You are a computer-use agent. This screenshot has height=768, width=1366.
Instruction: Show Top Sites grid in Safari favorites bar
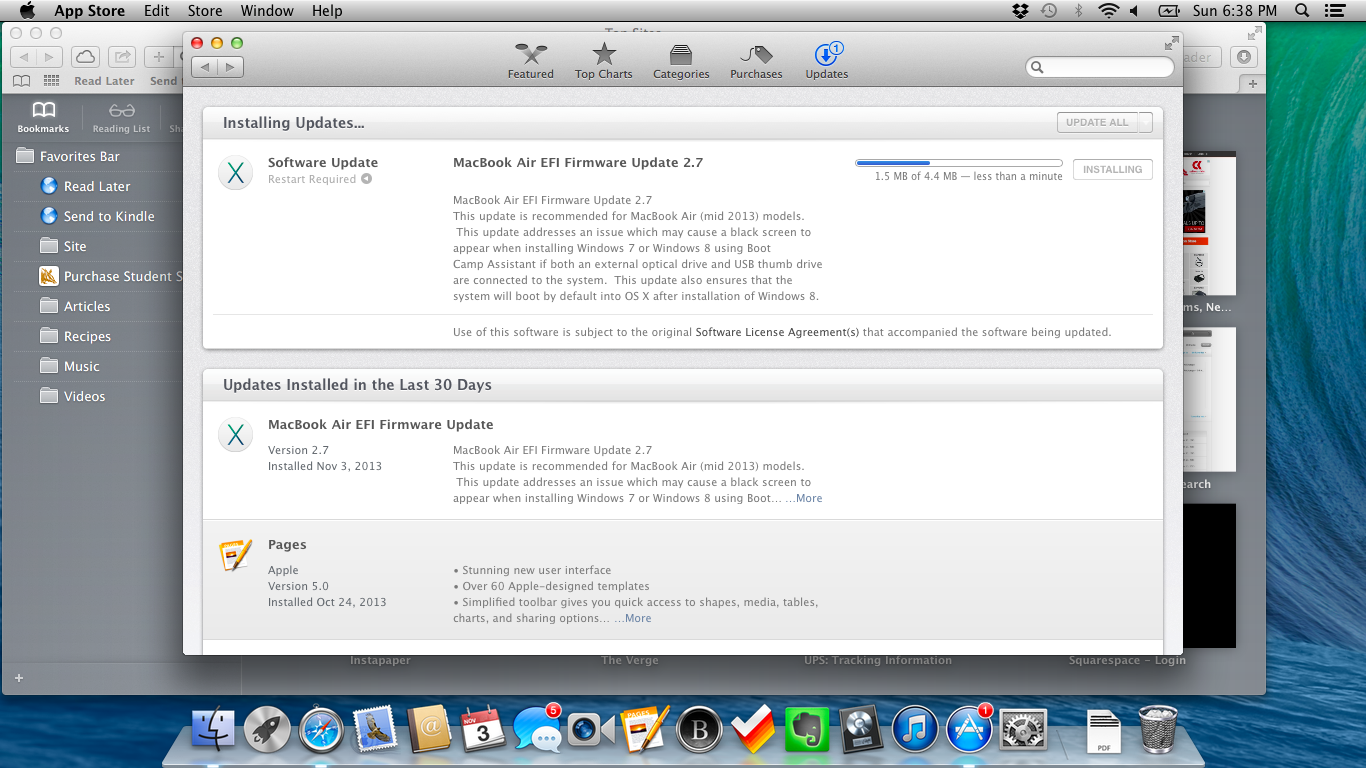(x=52, y=81)
